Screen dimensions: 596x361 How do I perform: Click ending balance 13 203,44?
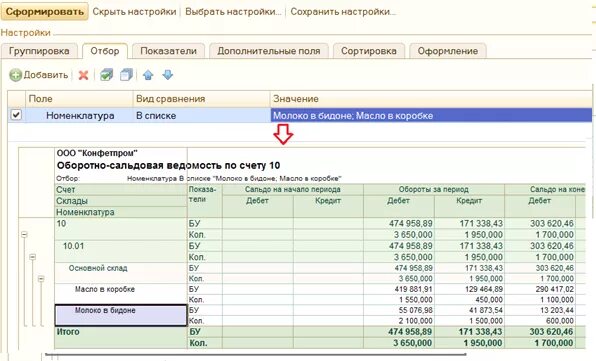pos(556,310)
